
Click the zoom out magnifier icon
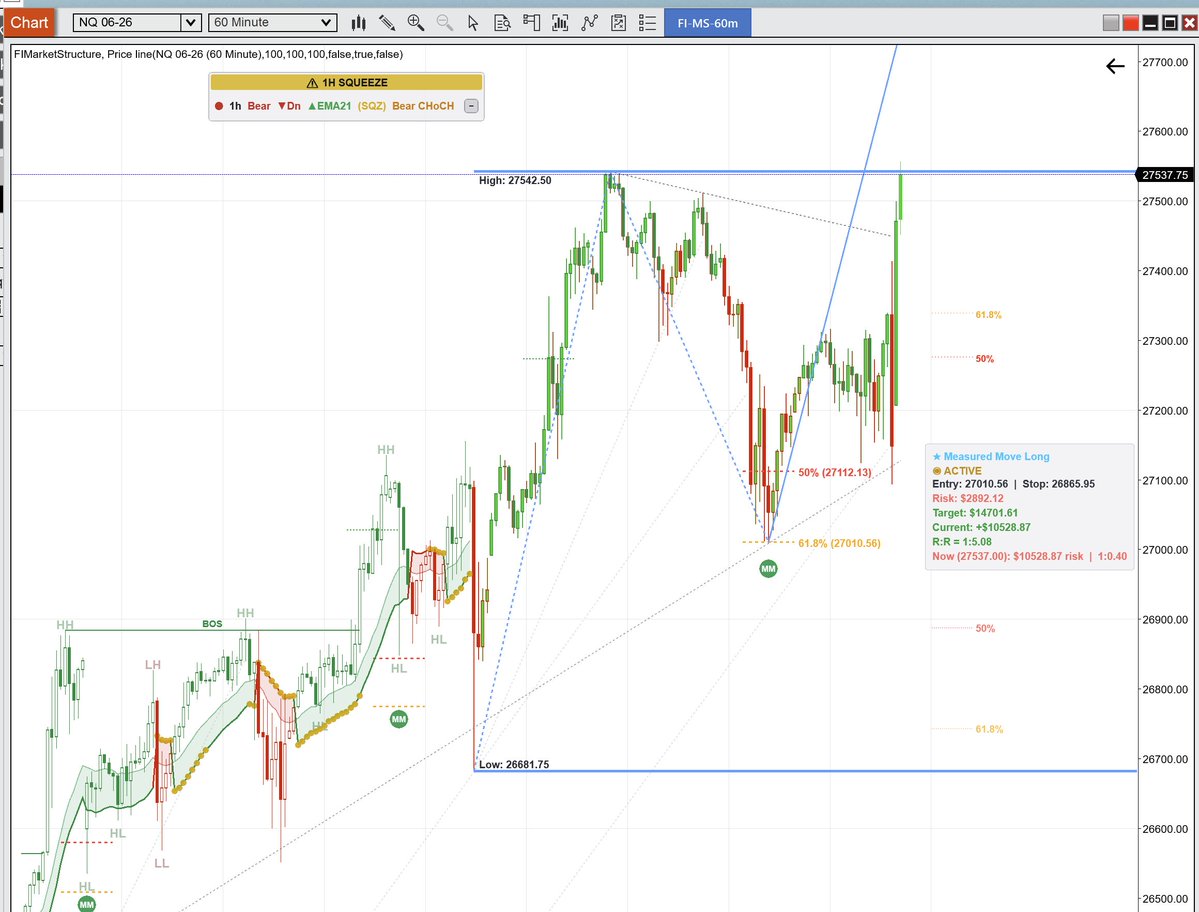point(445,22)
